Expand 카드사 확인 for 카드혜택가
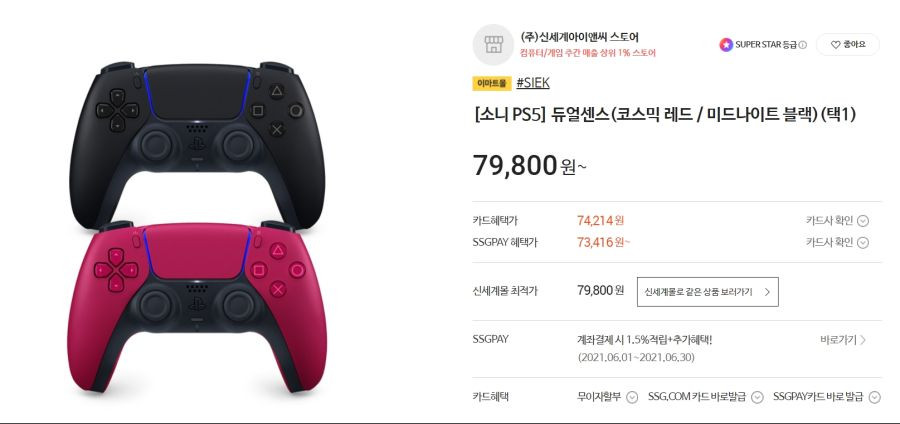900x424 pixels. [x=863, y=221]
